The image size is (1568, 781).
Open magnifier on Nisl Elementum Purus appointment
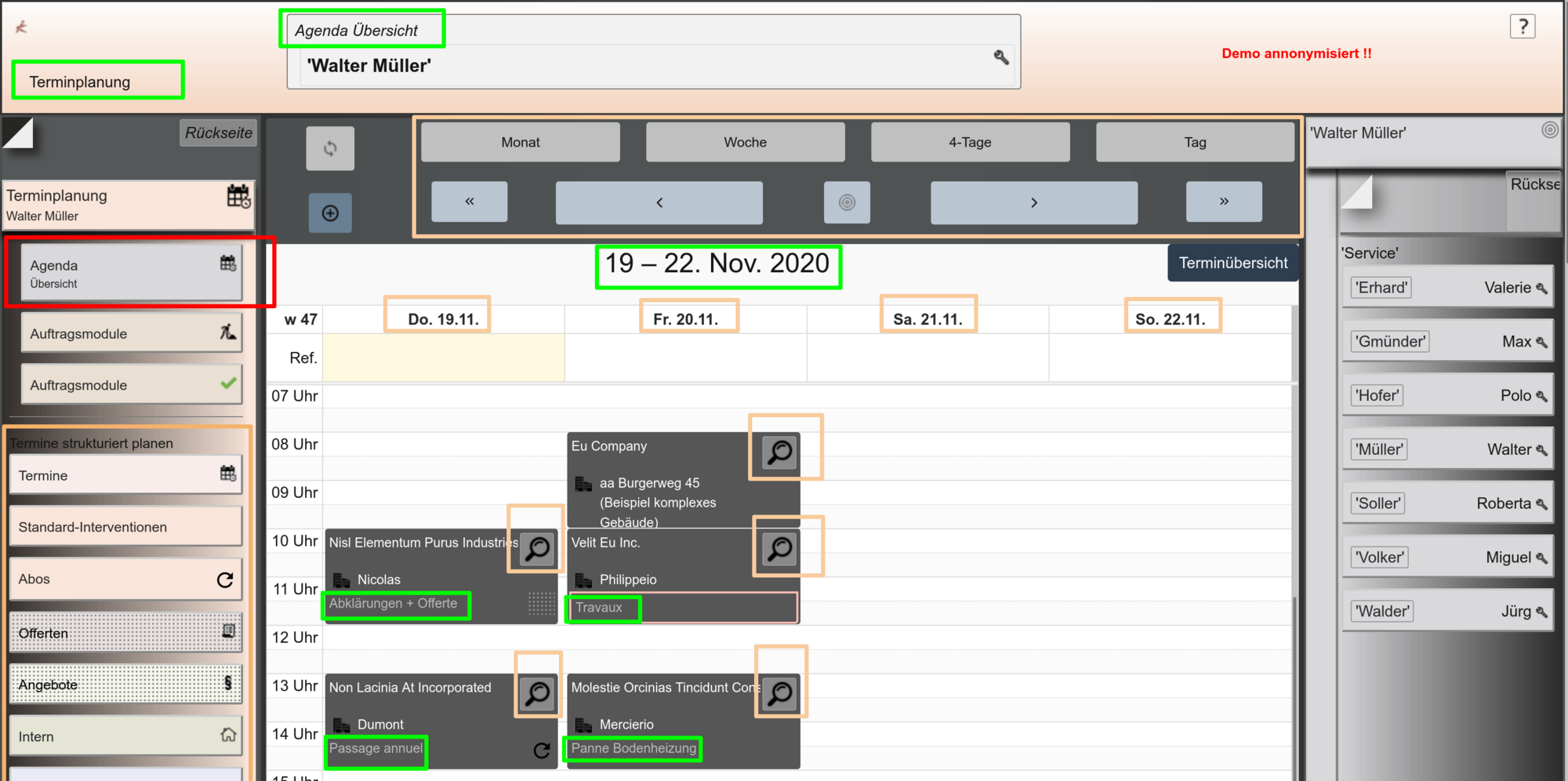[x=538, y=549]
